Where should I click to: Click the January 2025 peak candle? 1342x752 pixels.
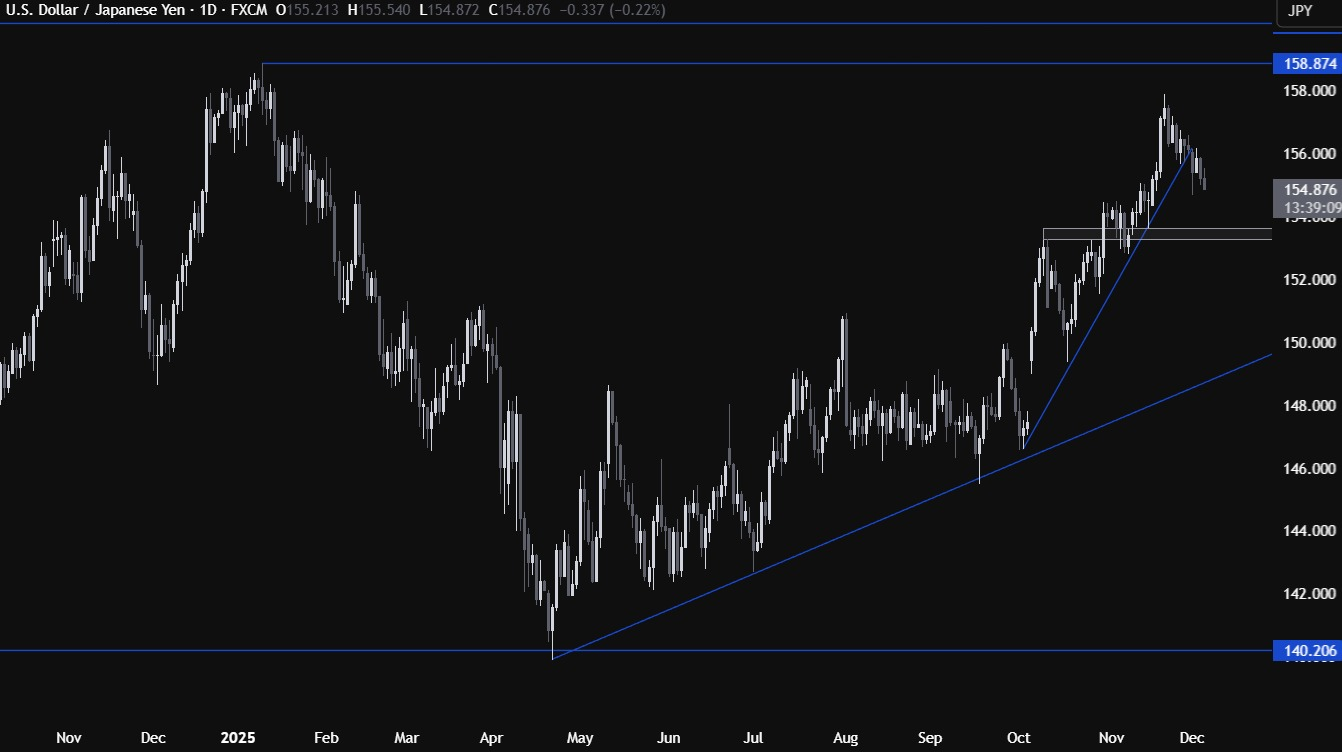click(255, 90)
